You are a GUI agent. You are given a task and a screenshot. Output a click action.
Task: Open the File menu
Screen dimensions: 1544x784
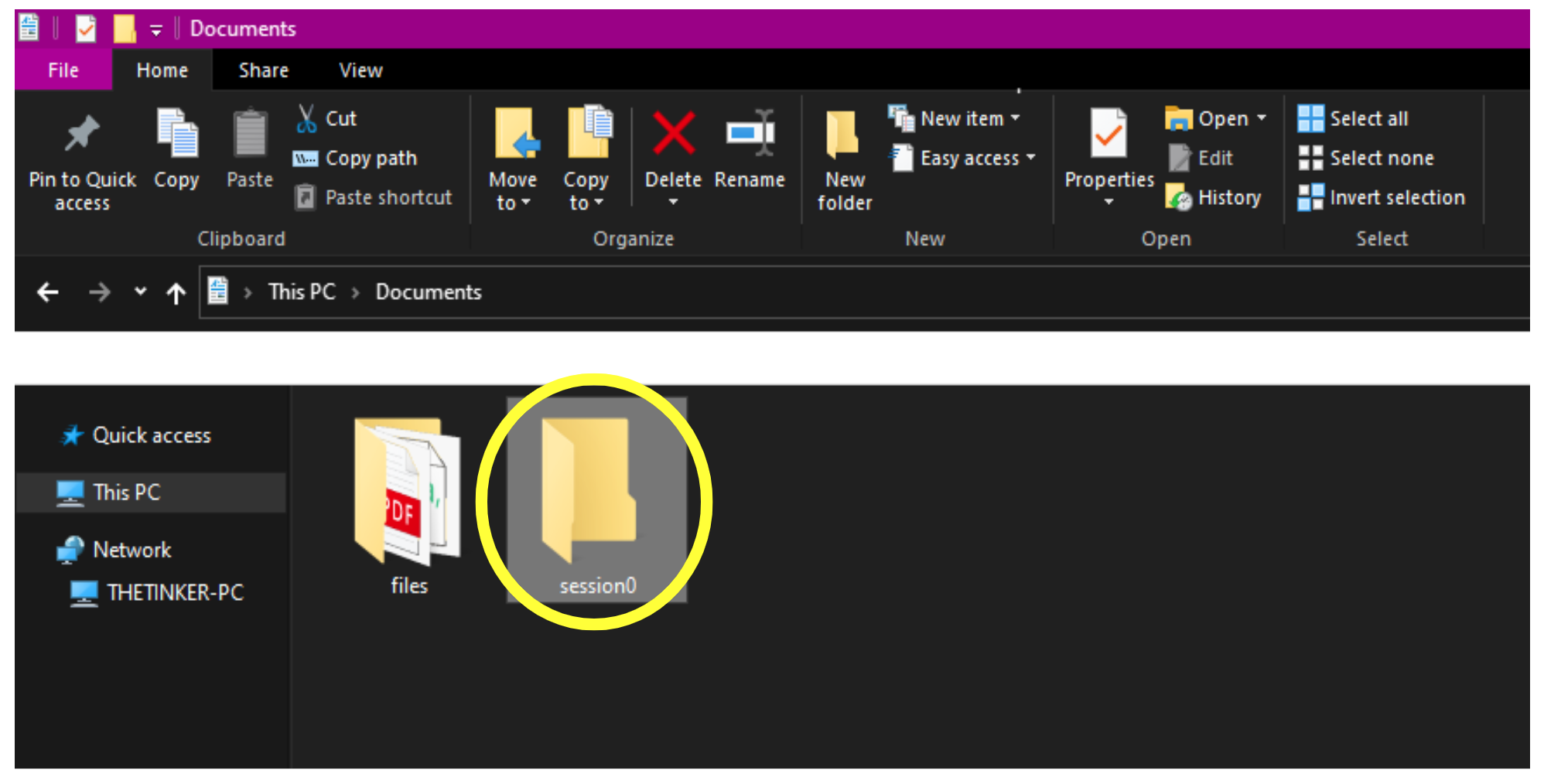(x=63, y=70)
